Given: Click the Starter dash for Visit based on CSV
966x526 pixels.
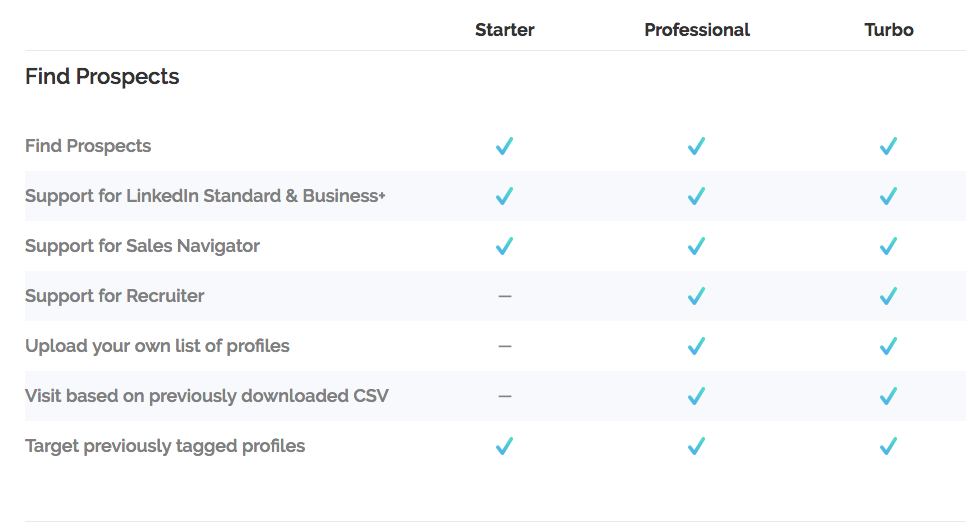Looking at the screenshot, I should (x=505, y=396).
